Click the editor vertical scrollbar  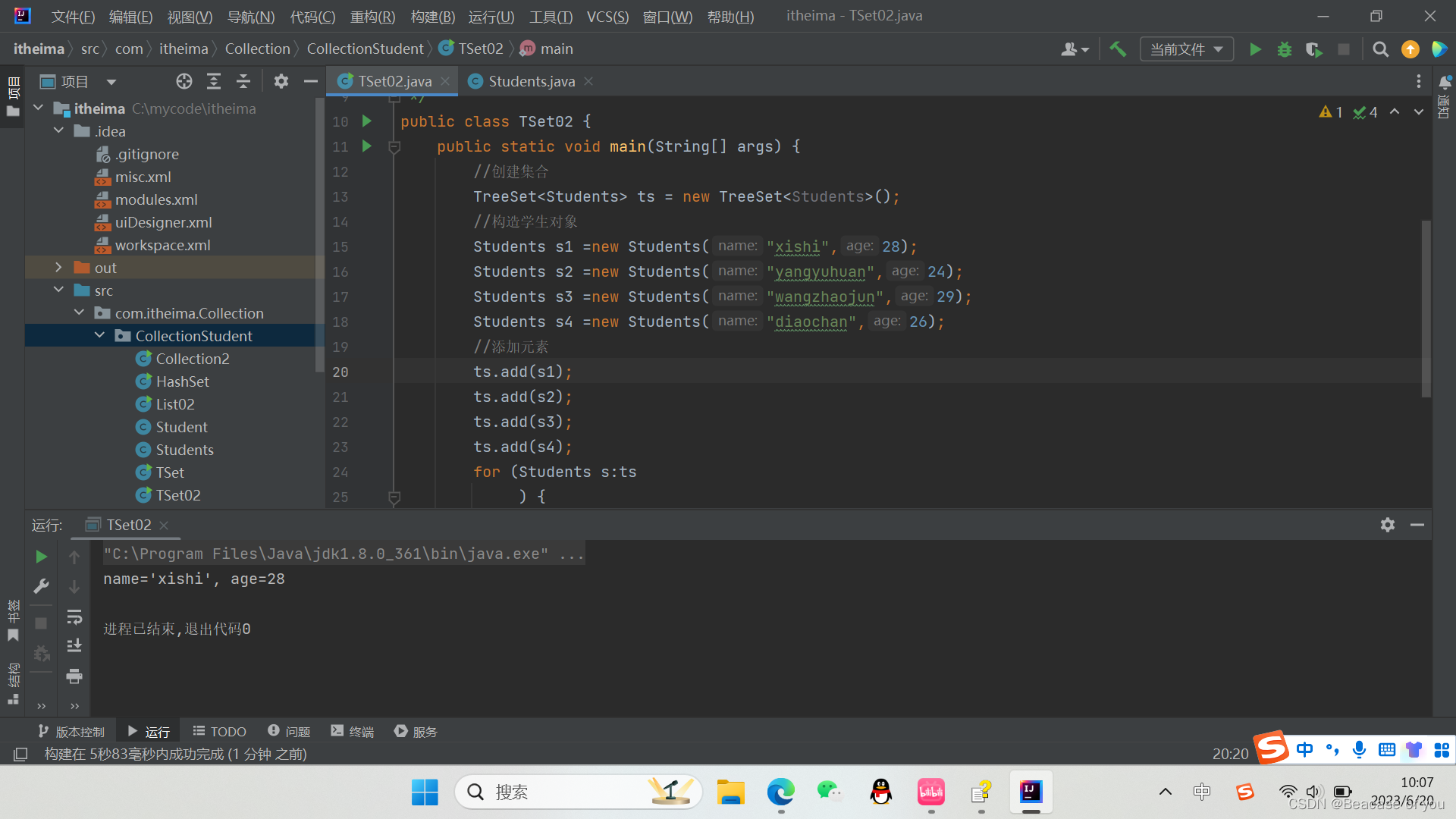pos(1426,307)
